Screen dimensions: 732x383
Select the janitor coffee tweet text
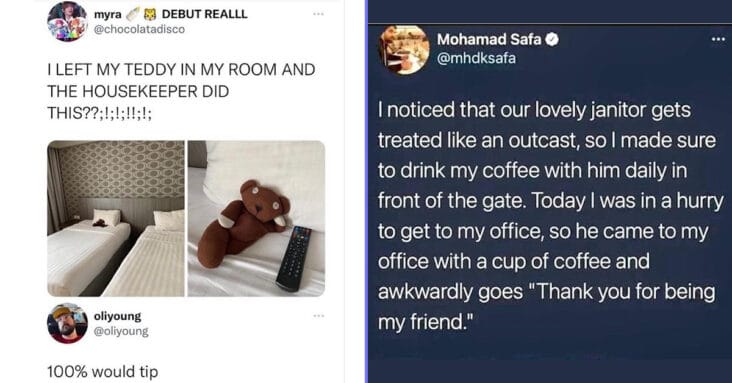551,216
